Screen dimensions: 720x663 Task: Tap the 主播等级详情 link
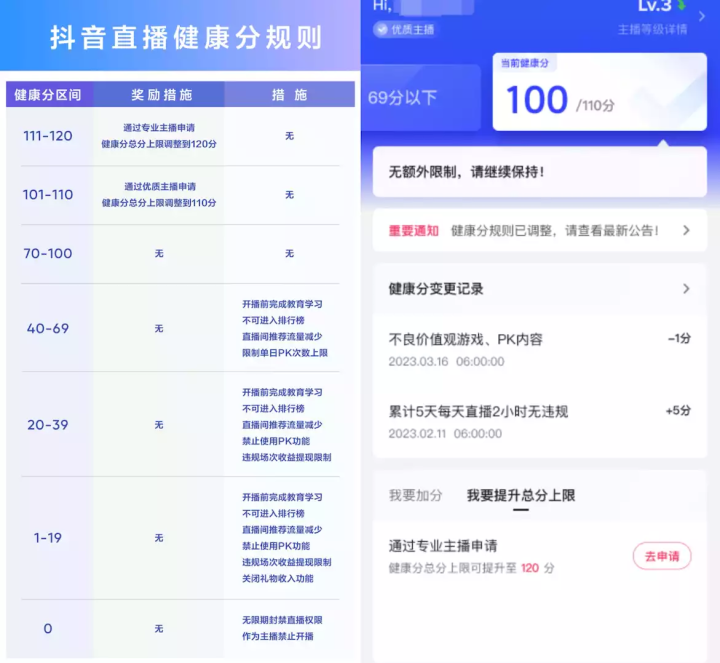click(x=652, y=29)
